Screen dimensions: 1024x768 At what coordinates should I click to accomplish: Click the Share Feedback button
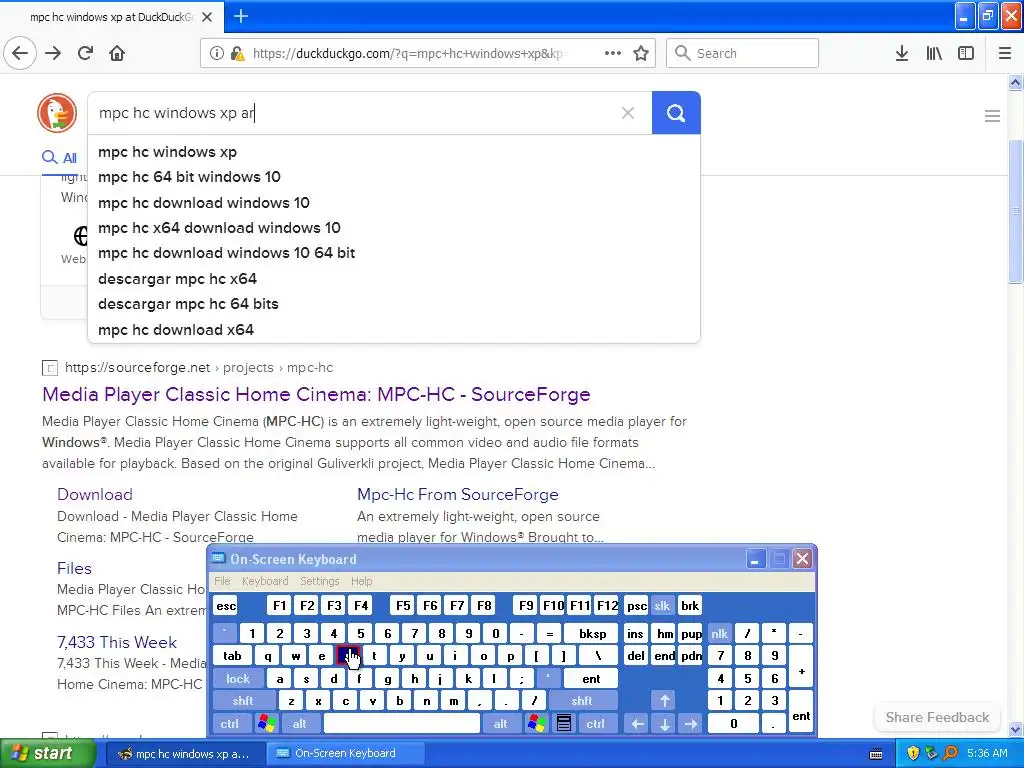[937, 717]
